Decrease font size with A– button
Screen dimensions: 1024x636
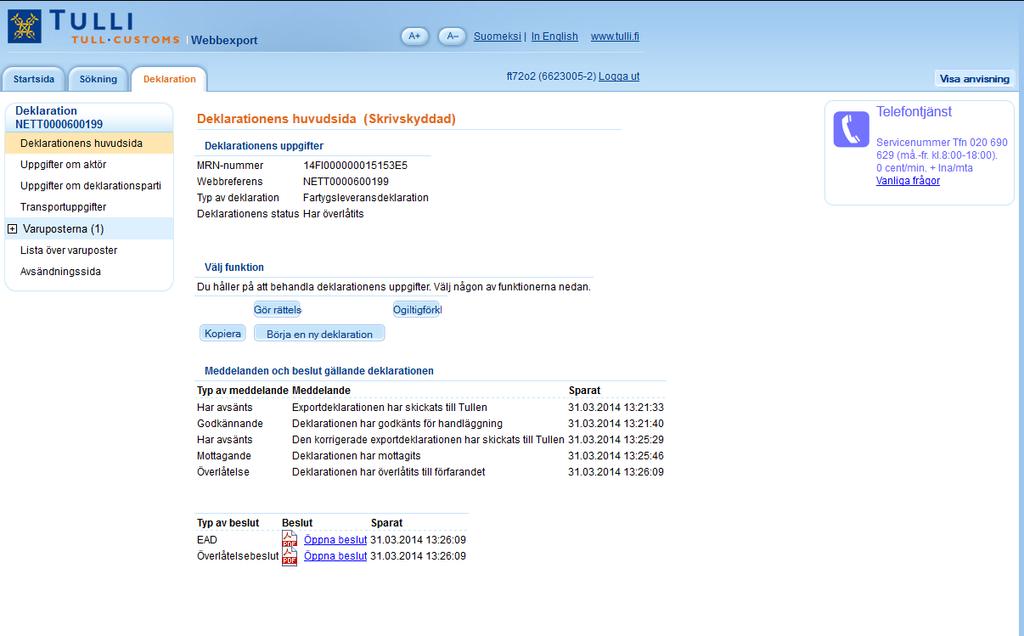[452, 37]
